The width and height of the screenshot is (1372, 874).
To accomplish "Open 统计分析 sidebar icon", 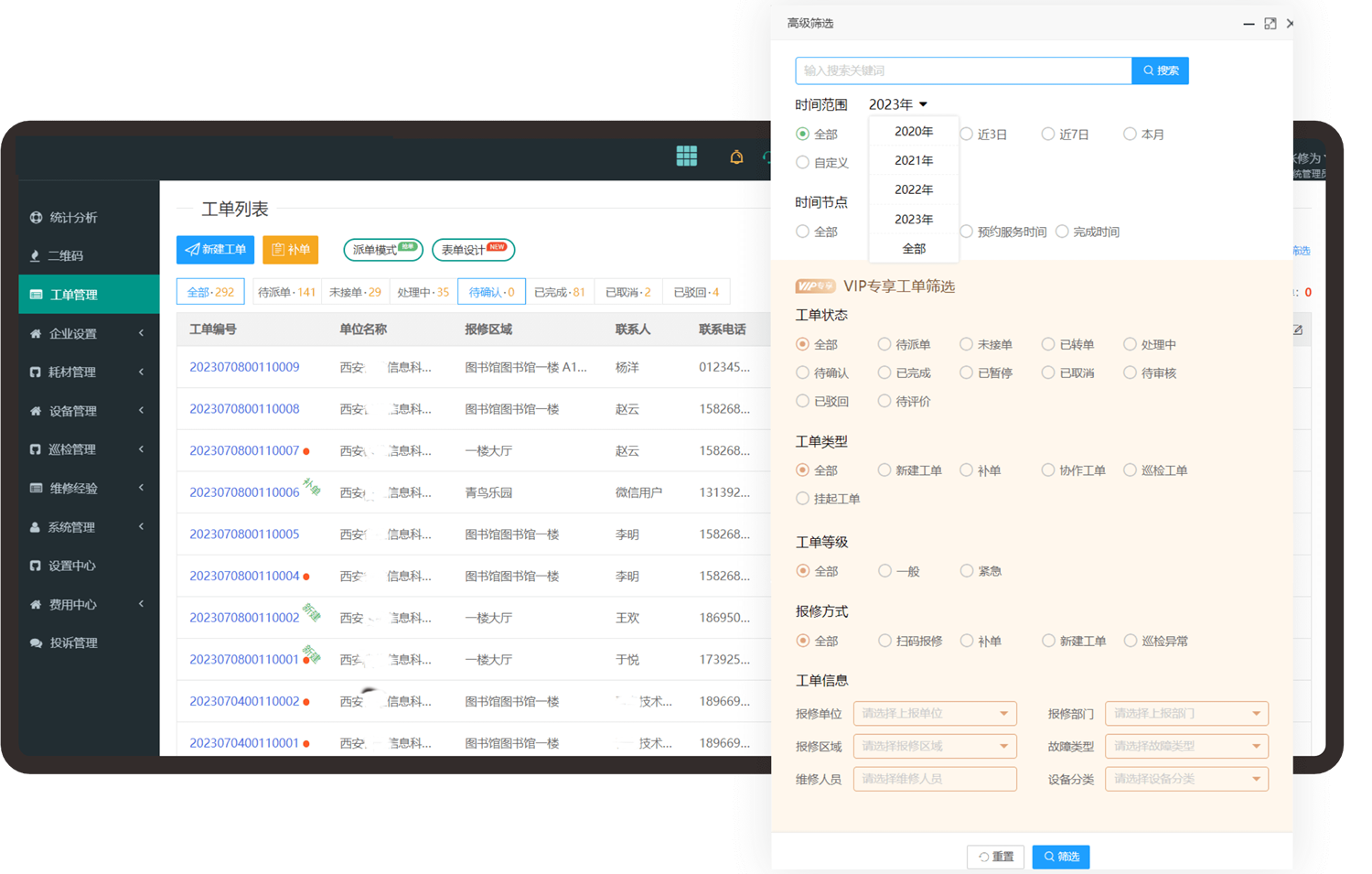I will tap(36, 218).
